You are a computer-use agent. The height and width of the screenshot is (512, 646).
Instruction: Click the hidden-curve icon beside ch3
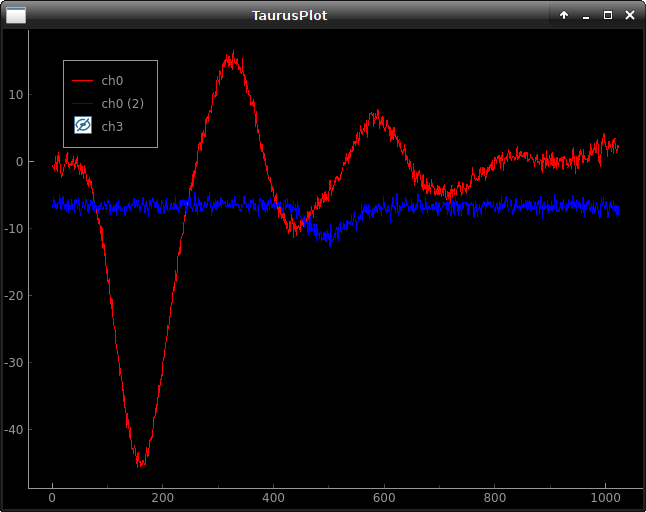click(83, 125)
